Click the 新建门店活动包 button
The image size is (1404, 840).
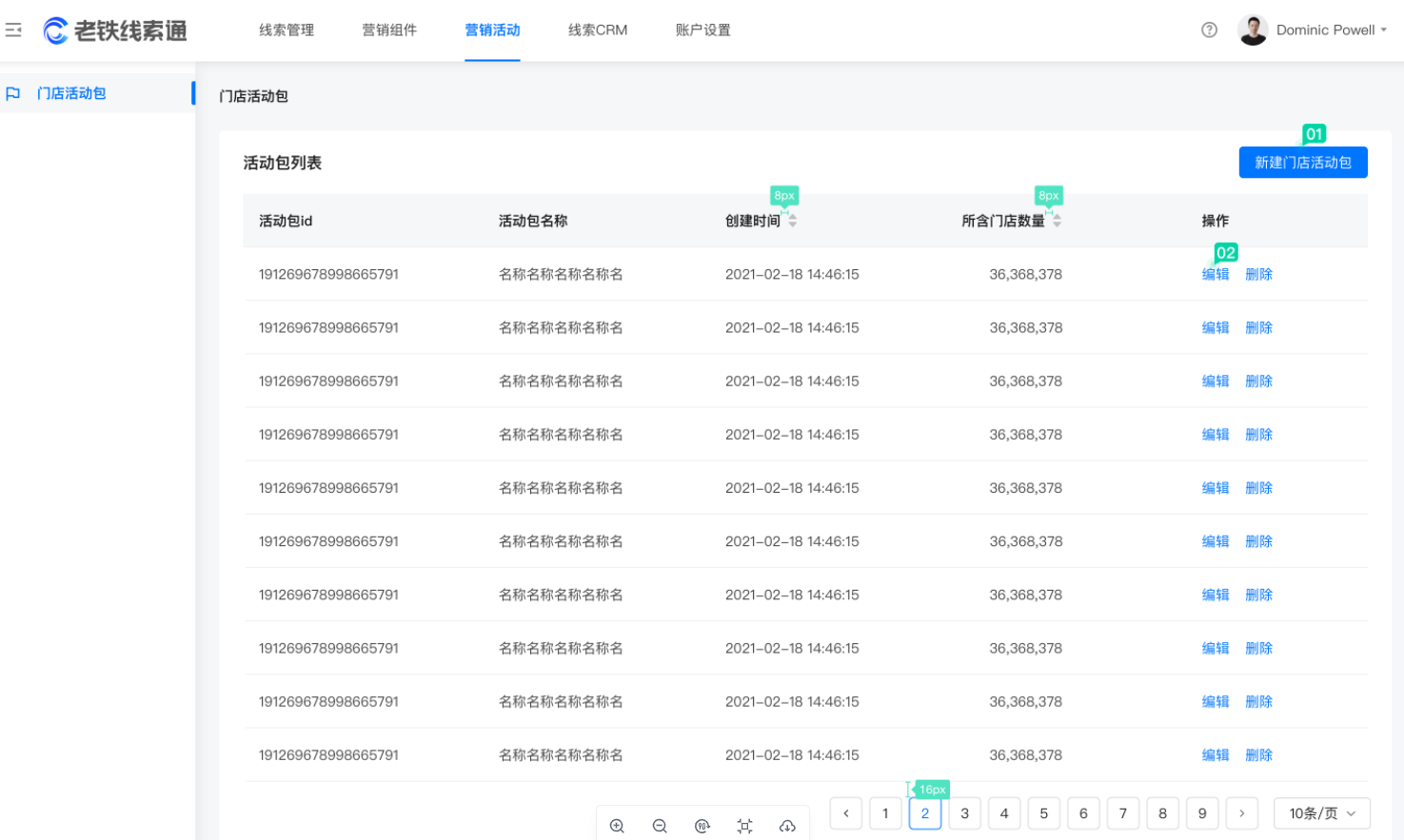1303,162
